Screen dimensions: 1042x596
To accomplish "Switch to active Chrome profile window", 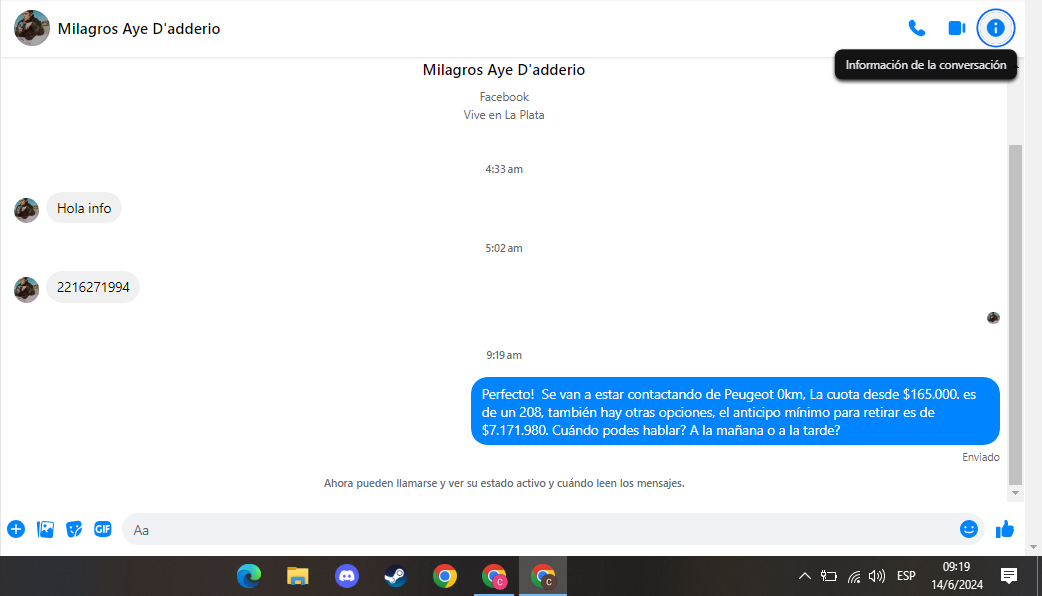I will (x=543, y=575).
